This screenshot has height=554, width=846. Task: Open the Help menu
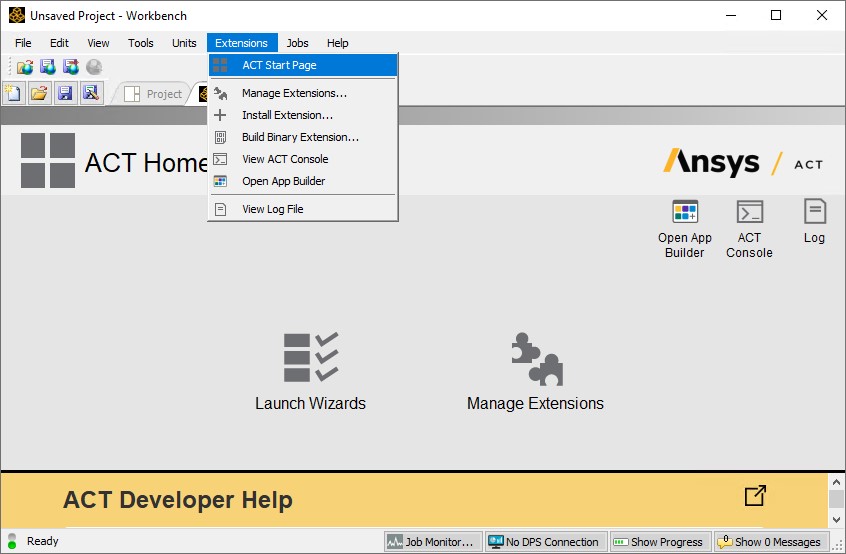338,43
